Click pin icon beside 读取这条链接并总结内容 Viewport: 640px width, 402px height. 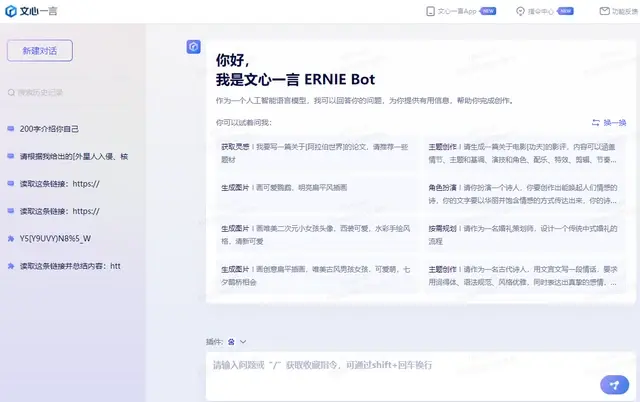11,266
